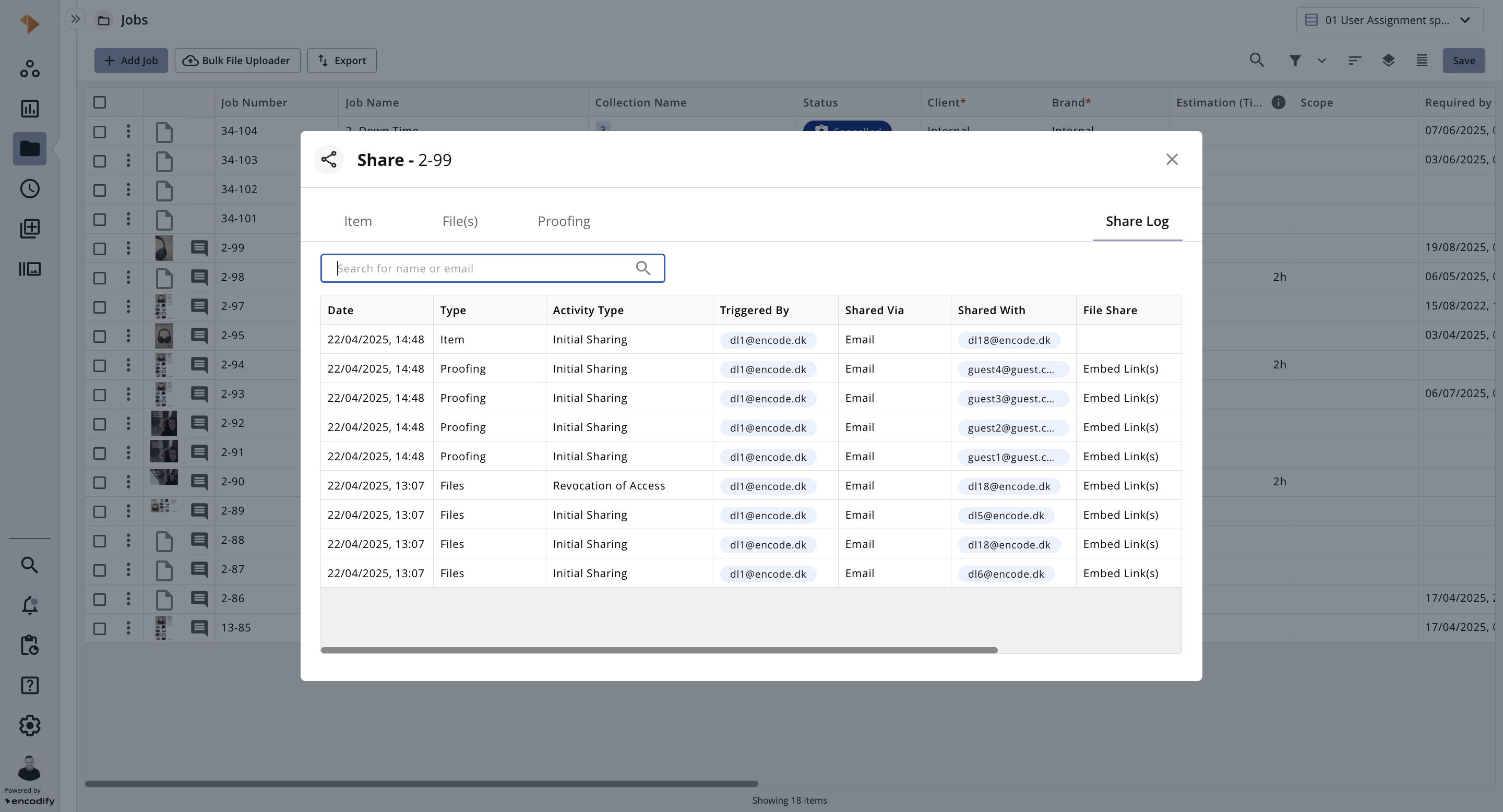Open the Jobs folder icon in sidebar
Image resolution: width=1503 pixels, height=812 pixels.
pos(30,149)
